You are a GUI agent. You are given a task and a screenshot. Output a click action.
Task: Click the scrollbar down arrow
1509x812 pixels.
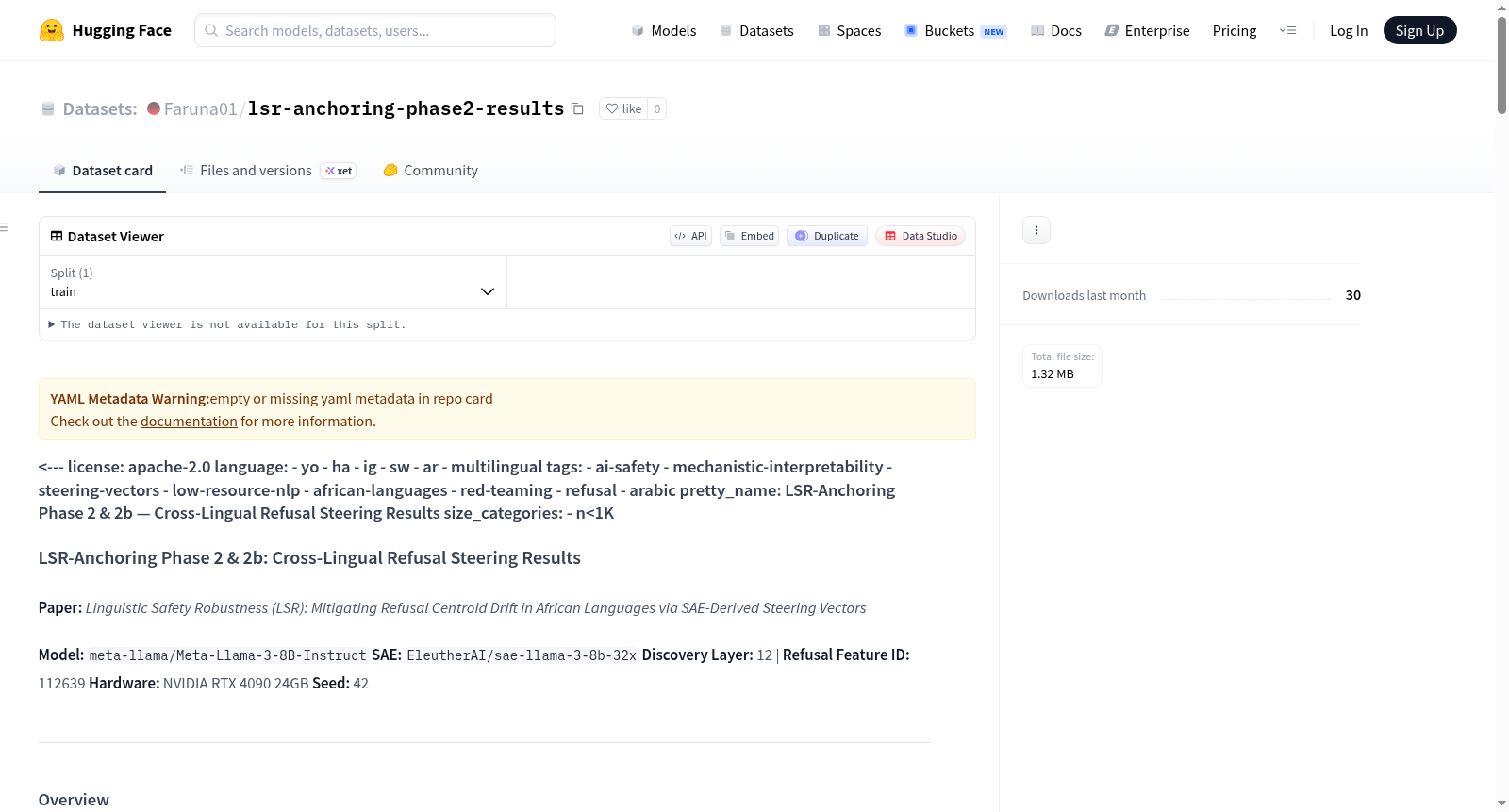1501,804
